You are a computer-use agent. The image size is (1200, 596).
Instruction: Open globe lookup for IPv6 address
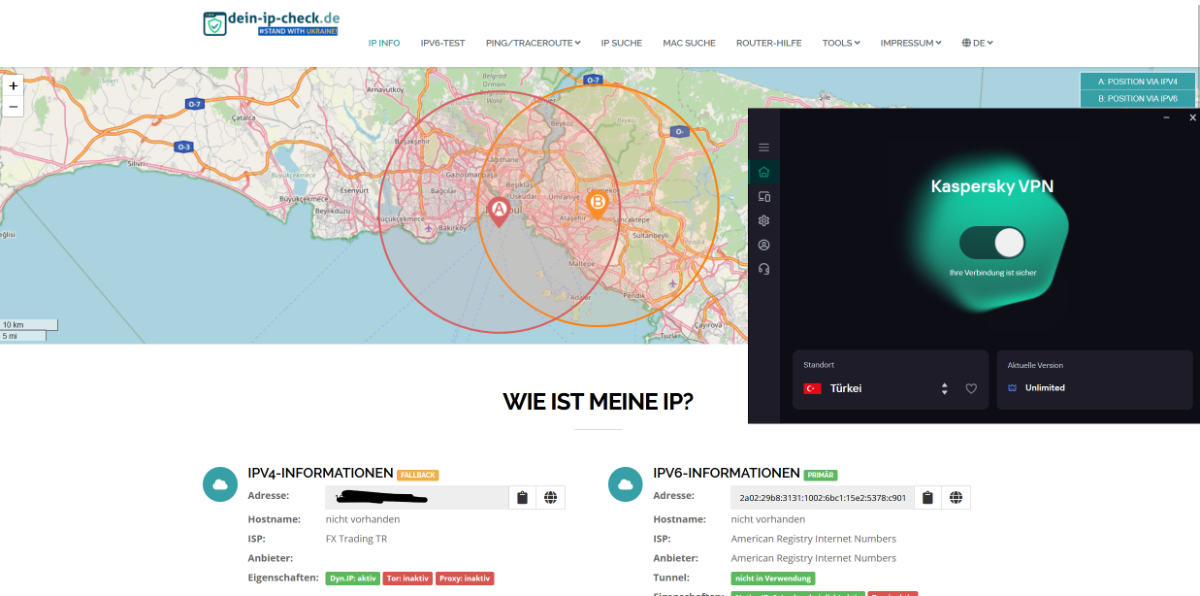tap(956, 497)
